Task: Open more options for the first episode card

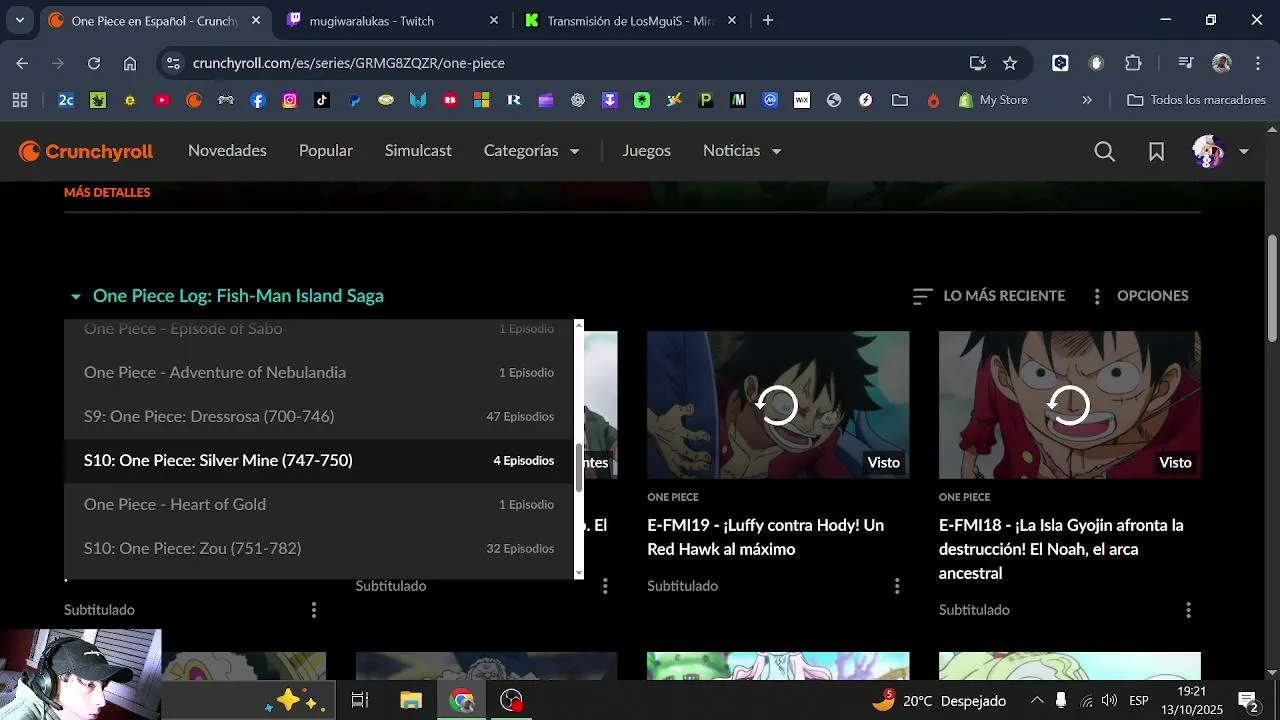Action: click(314, 610)
